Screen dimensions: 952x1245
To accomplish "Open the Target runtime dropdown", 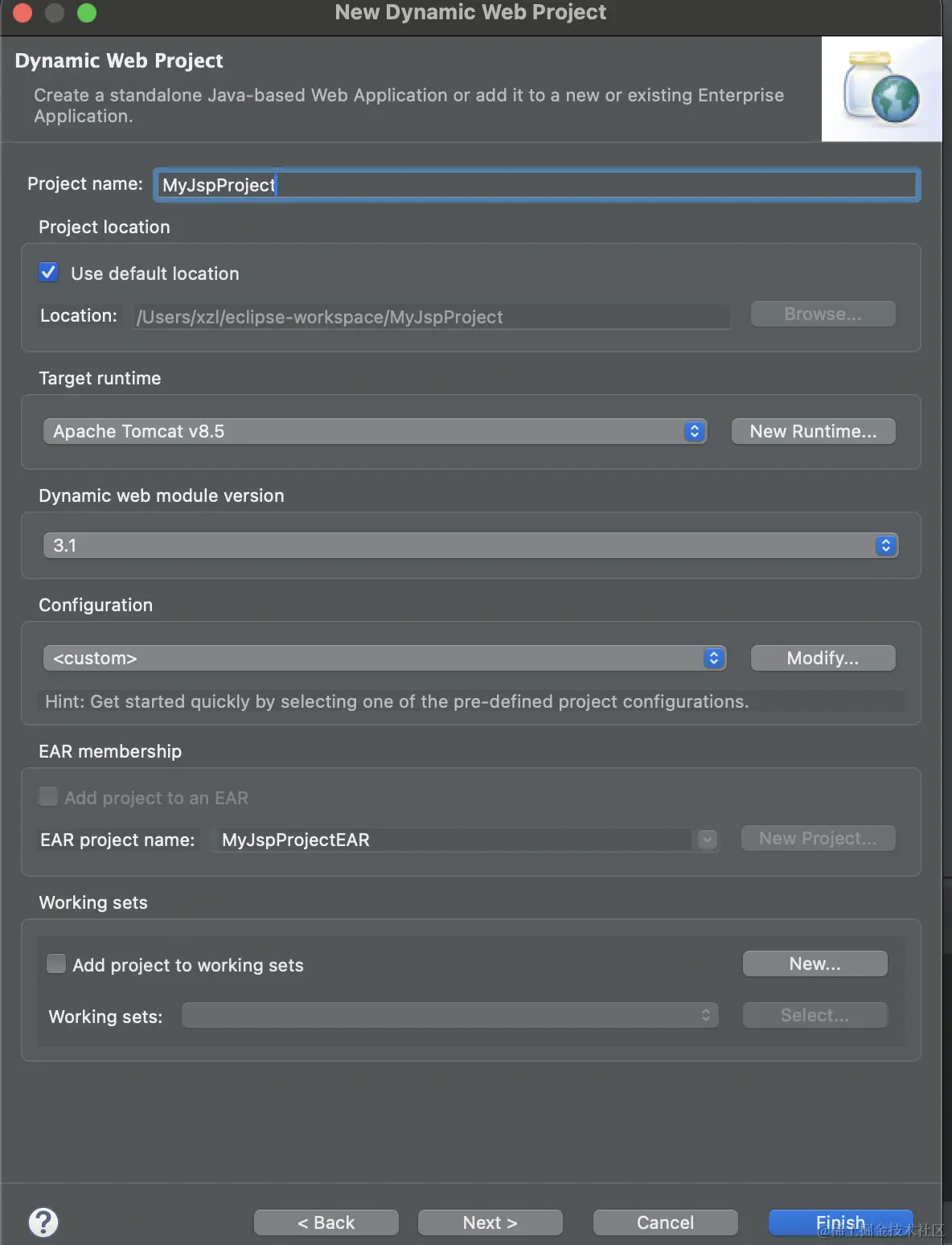I will pos(375,431).
